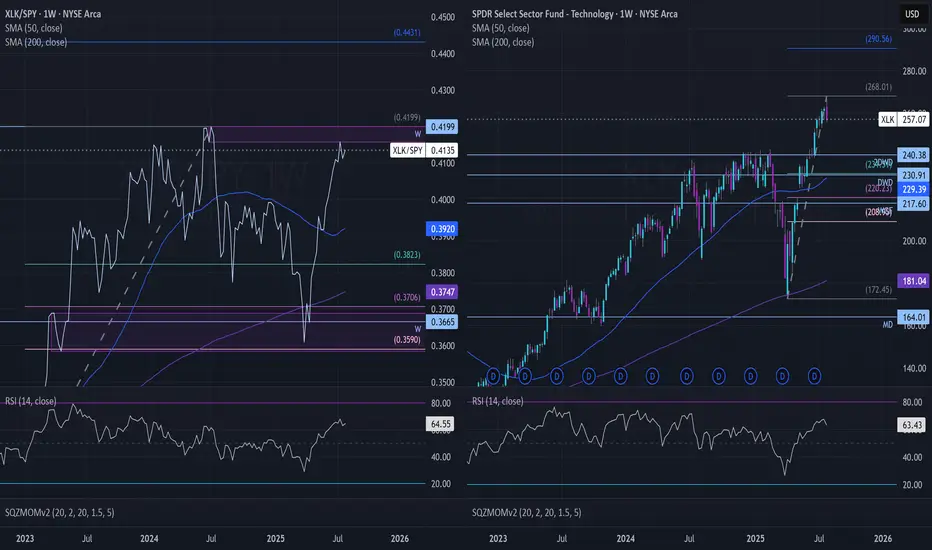Select the (0.3590) horizontal line label
Screen dimensions: 932x550
click(x=407, y=340)
